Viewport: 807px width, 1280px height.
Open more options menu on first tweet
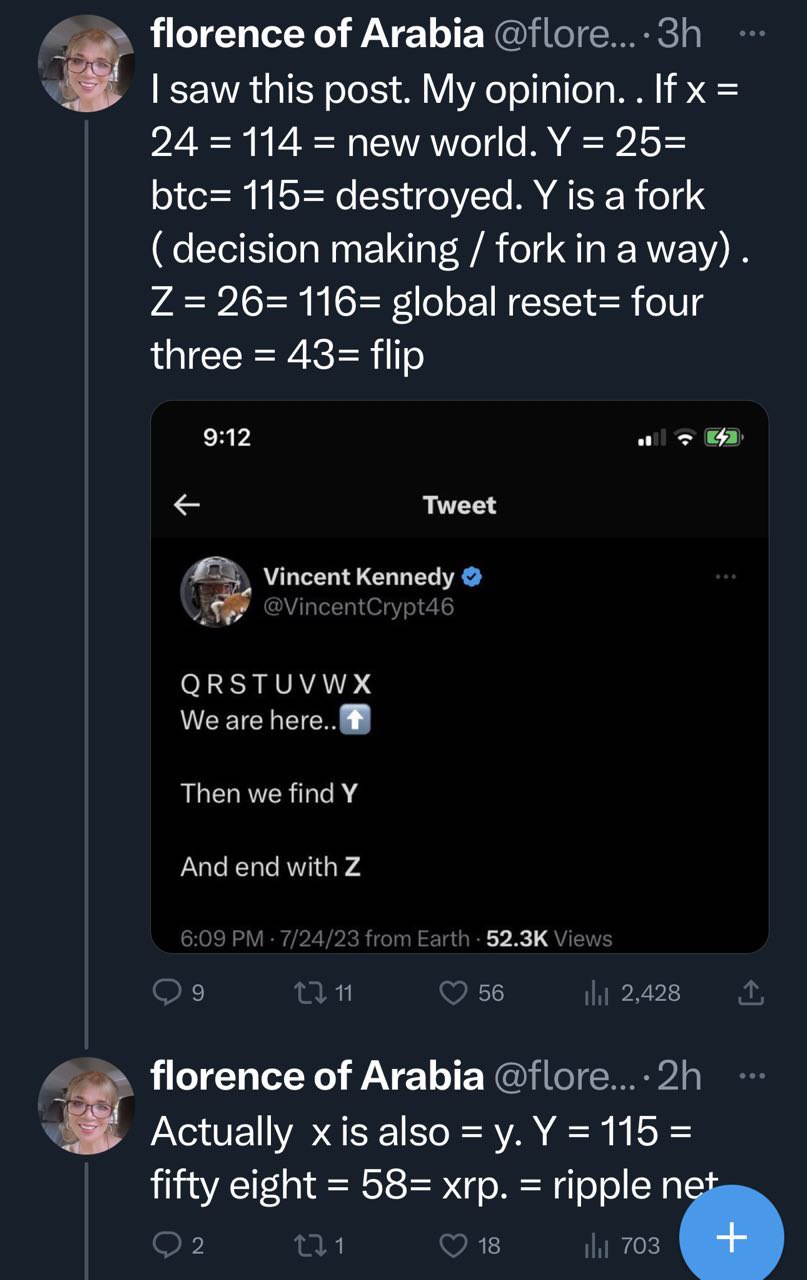(x=750, y=34)
